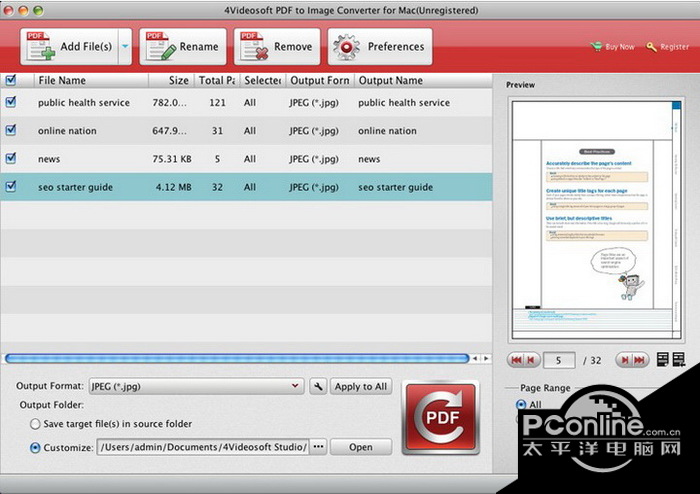Select the Customize radio button

point(35,448)
